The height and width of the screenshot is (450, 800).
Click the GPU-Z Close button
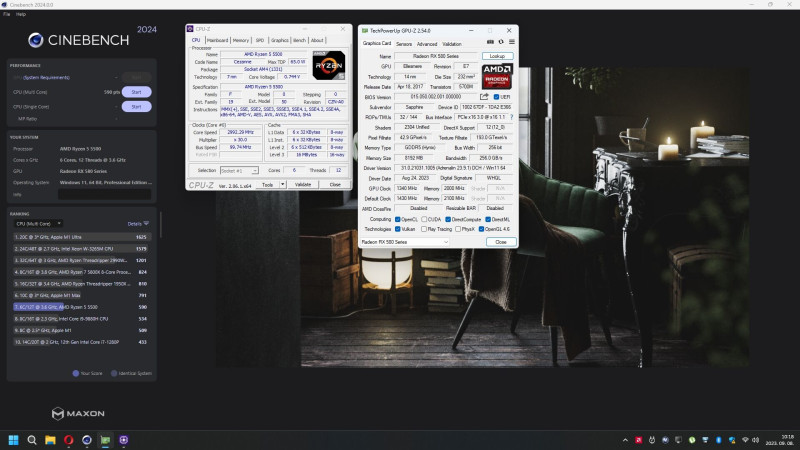[501, 242]
